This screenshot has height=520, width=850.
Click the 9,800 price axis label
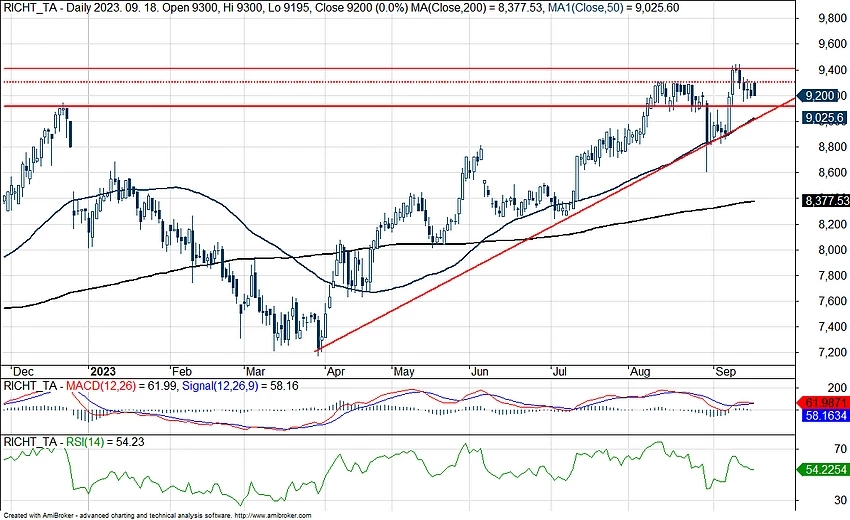pyautogui.click(x=833, y=18)
